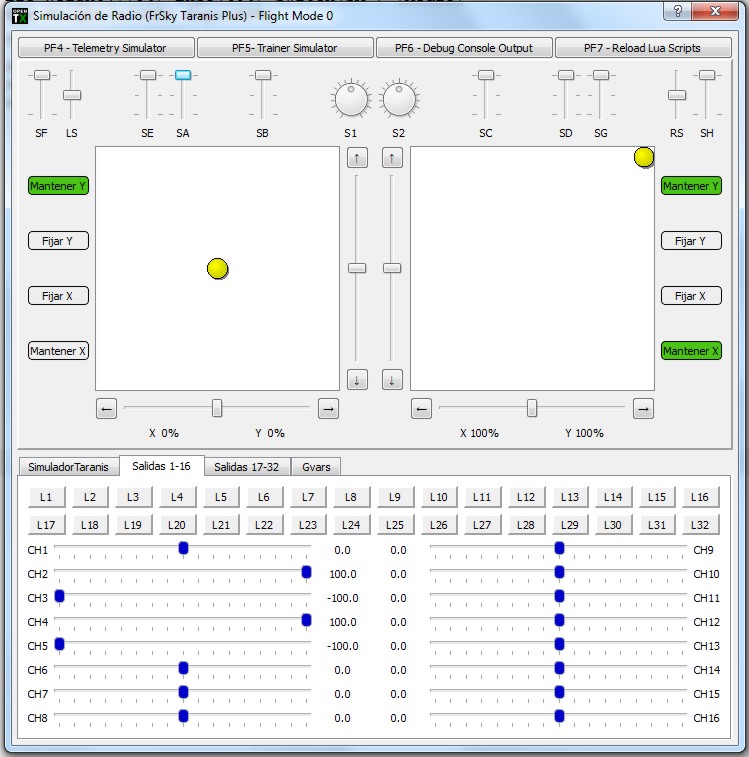Click the left arrow under the left stick
Viewport: 749px width, 757px height.
click(x=107, y=408)
